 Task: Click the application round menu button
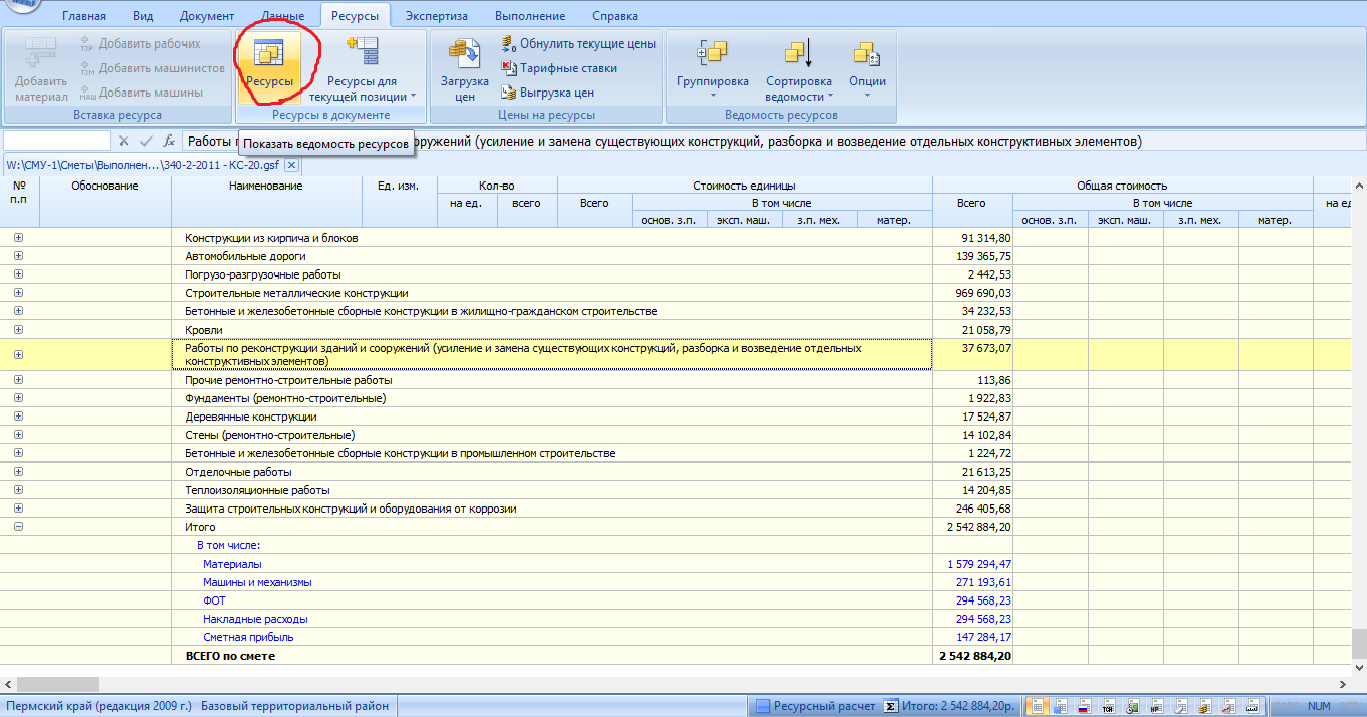(22, 8)
